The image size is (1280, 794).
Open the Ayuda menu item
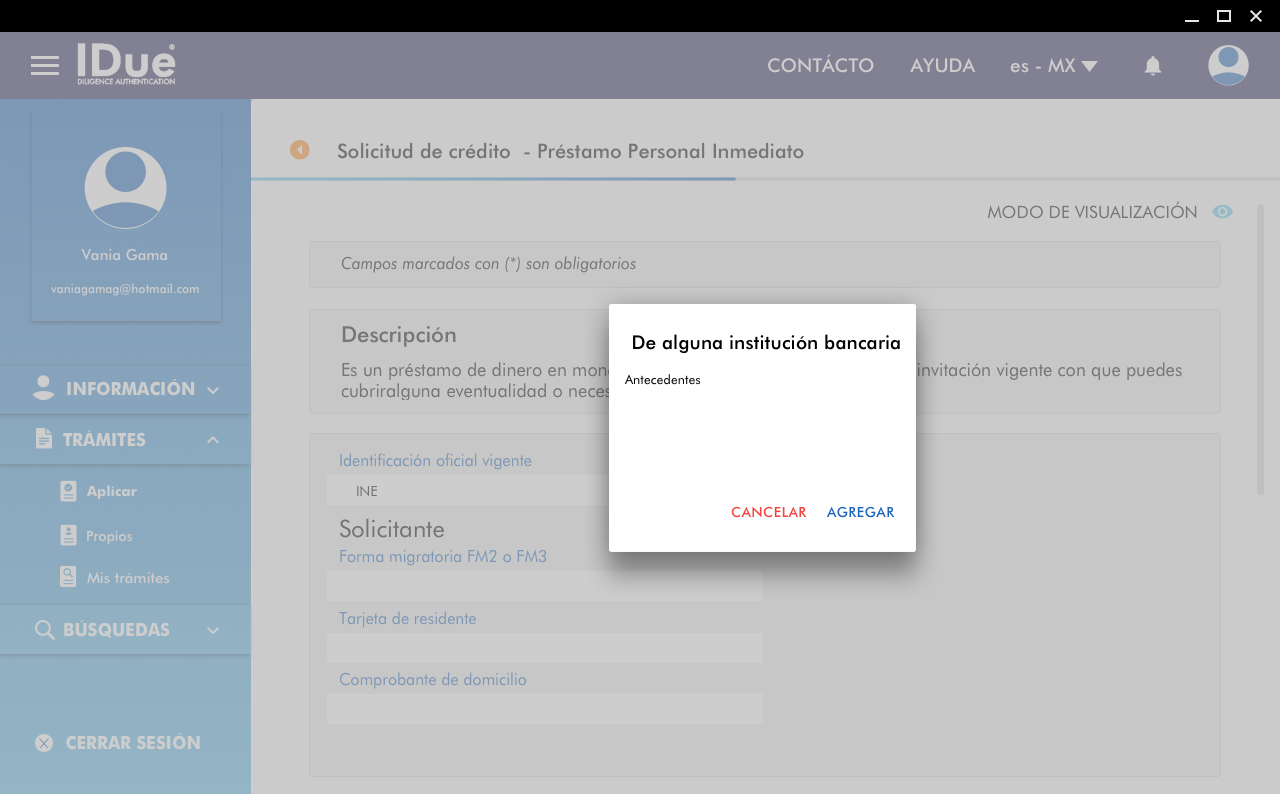click(x=942, y=66)
